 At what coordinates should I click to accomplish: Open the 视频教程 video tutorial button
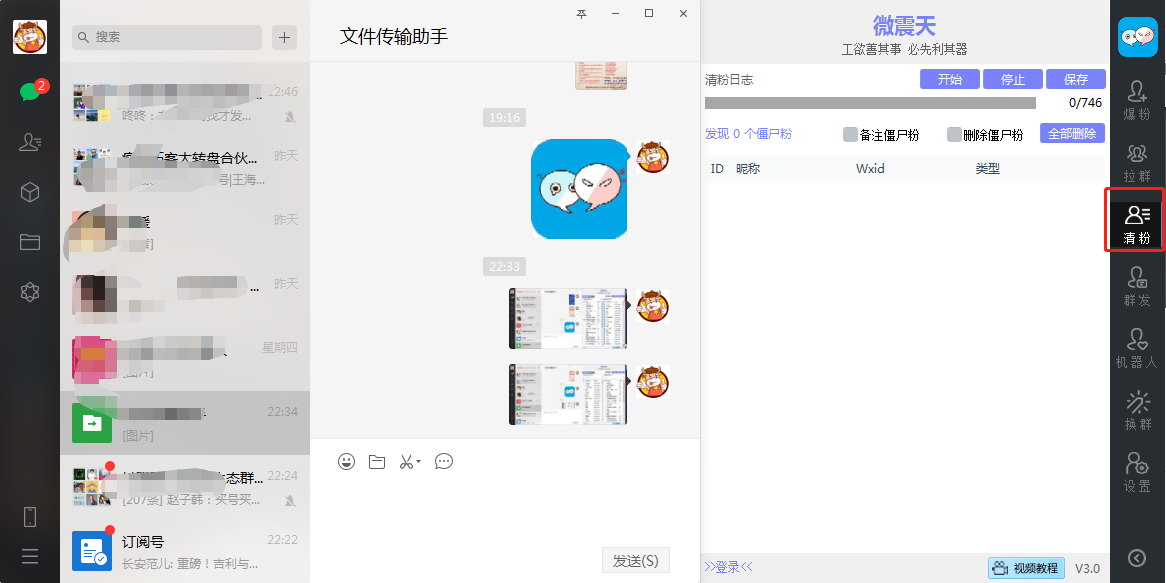pyautogui.click(x=1026, y=568)
